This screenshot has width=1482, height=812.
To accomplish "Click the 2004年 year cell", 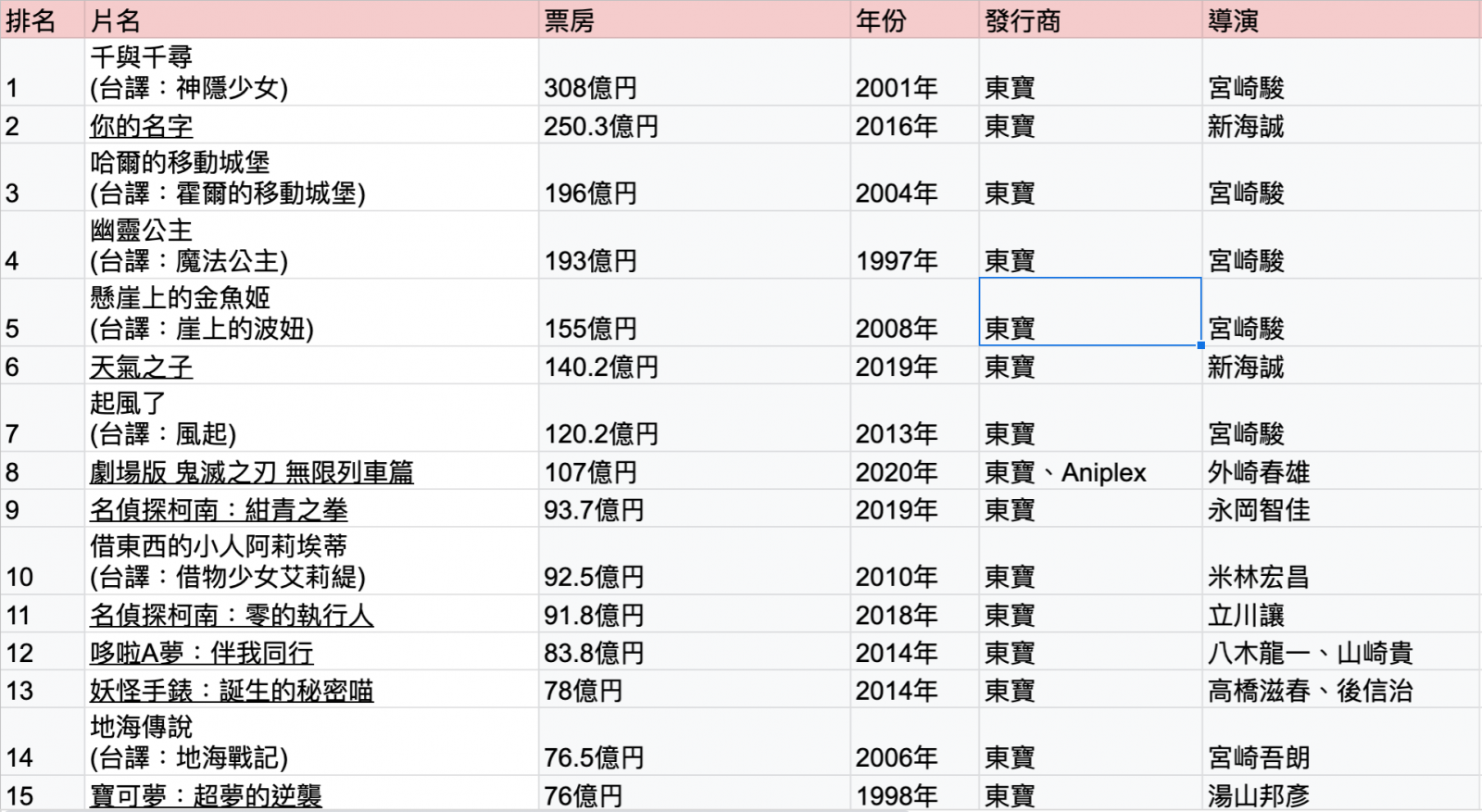I will (x=915, y=178).
